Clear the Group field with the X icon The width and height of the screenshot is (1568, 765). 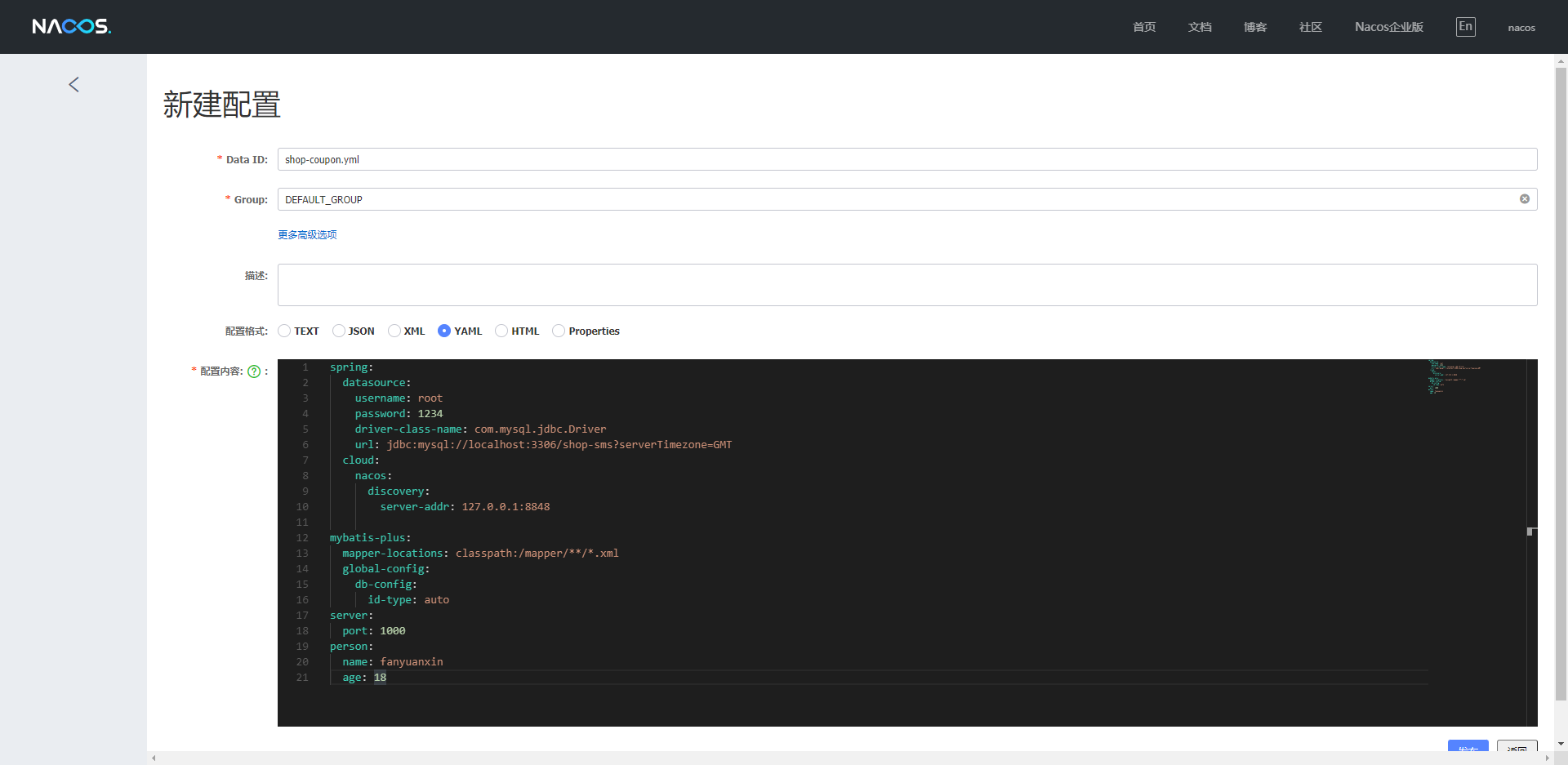coord(1524,199)
